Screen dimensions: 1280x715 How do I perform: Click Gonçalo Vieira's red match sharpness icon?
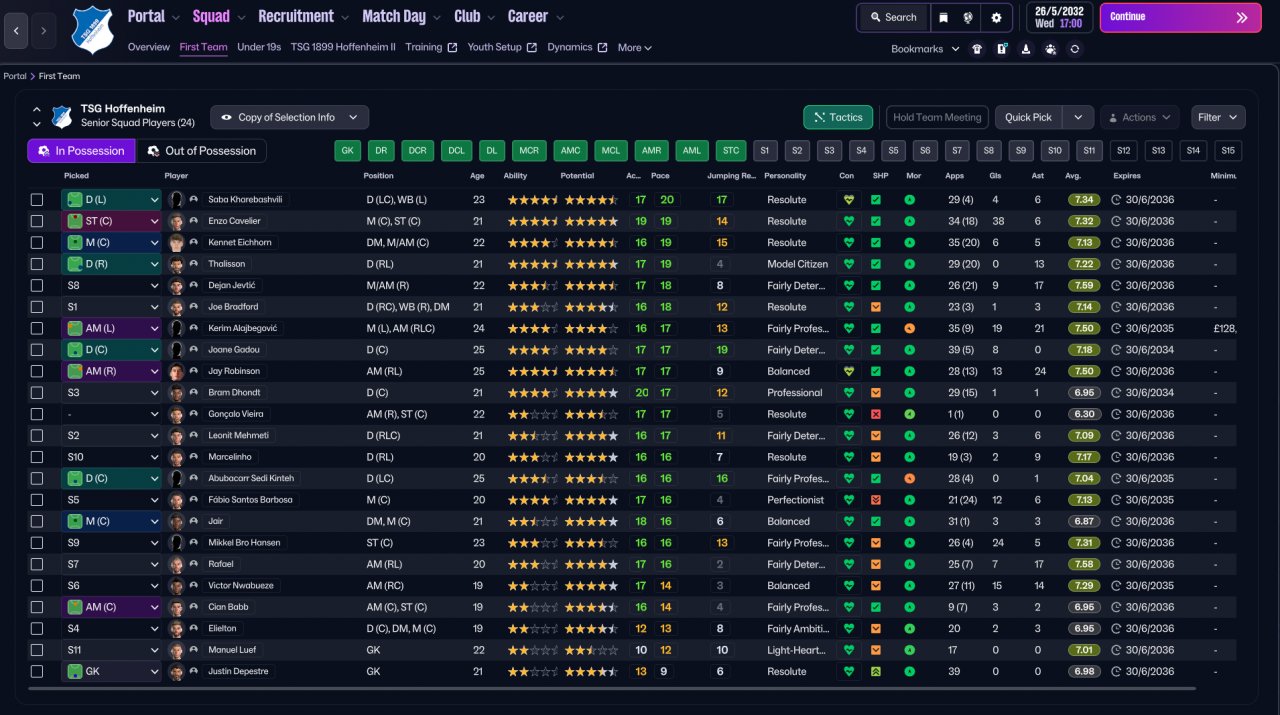point(876,414)
